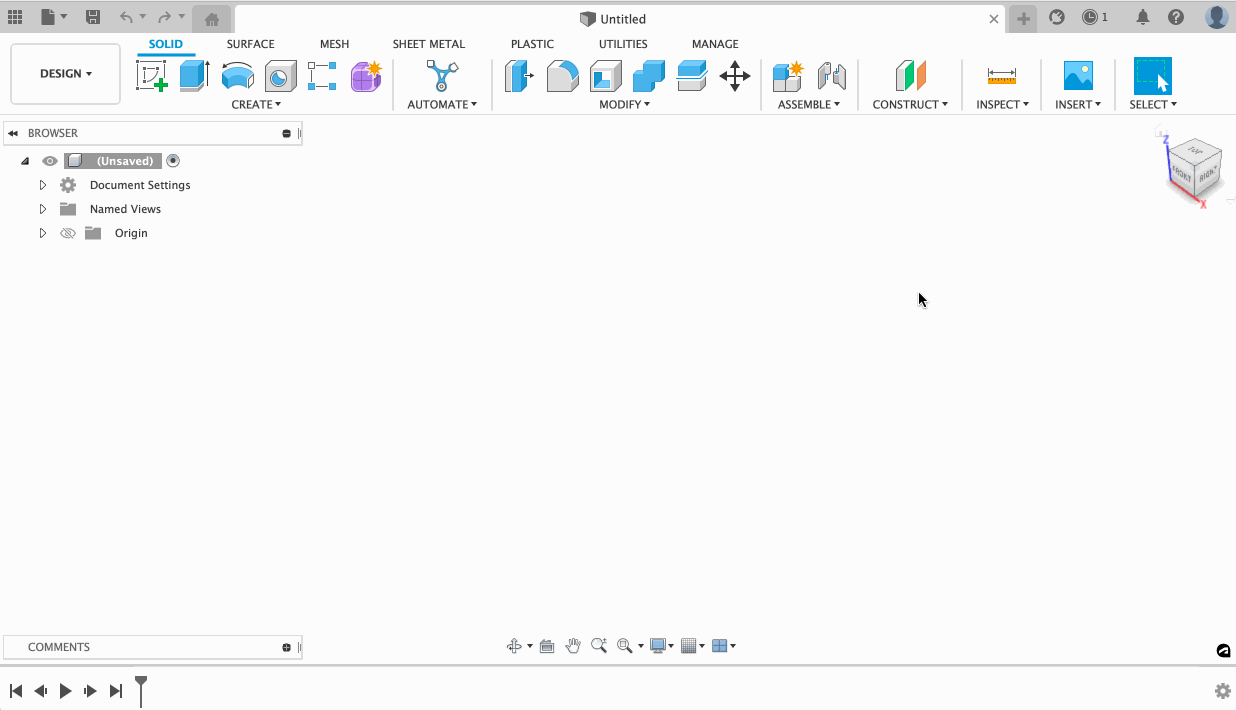The width and height of the screenshot is (1236, 710).
Task: Toggle visibility of the Unsaved component
Action: 50,161
